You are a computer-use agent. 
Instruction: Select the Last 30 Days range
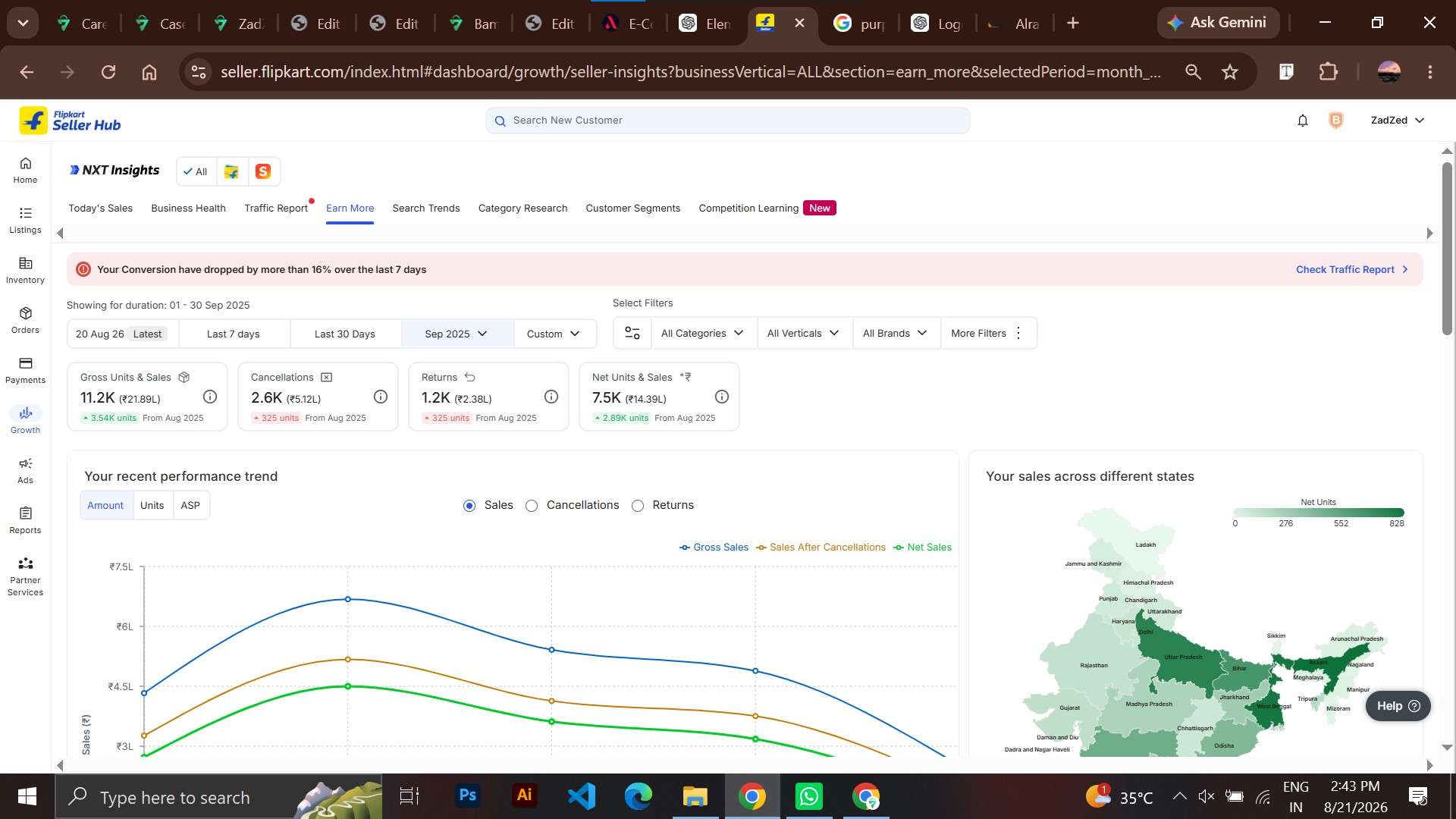pyautogui.click(x=345, y=334)
